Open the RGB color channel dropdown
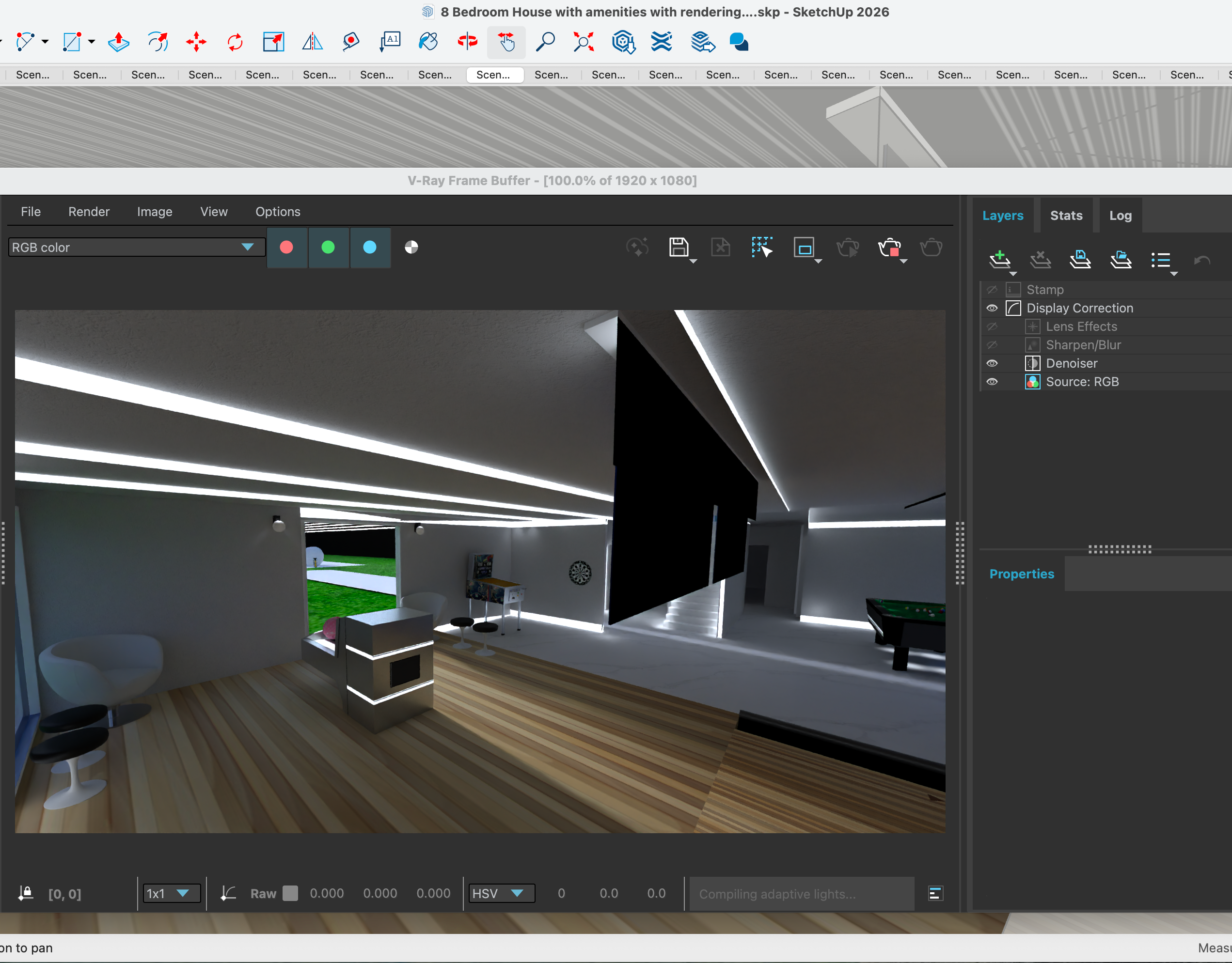This screenshot has width=1232, height=963. click(x=135, y=247)
